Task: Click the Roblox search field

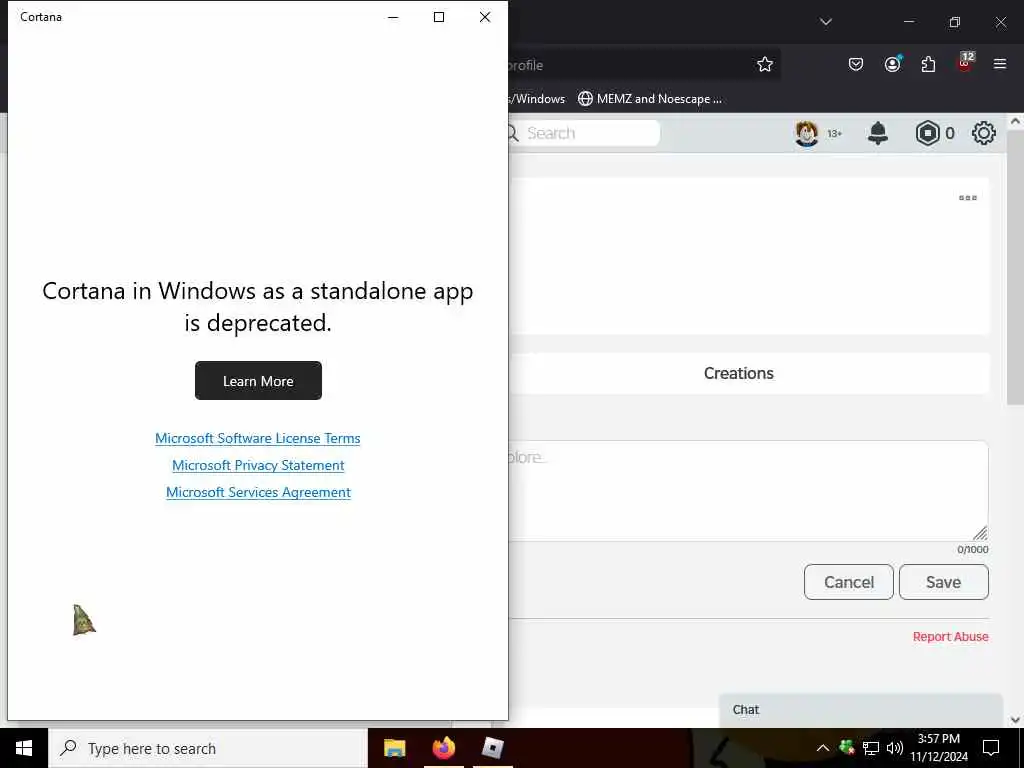Action: coord(584,133)
